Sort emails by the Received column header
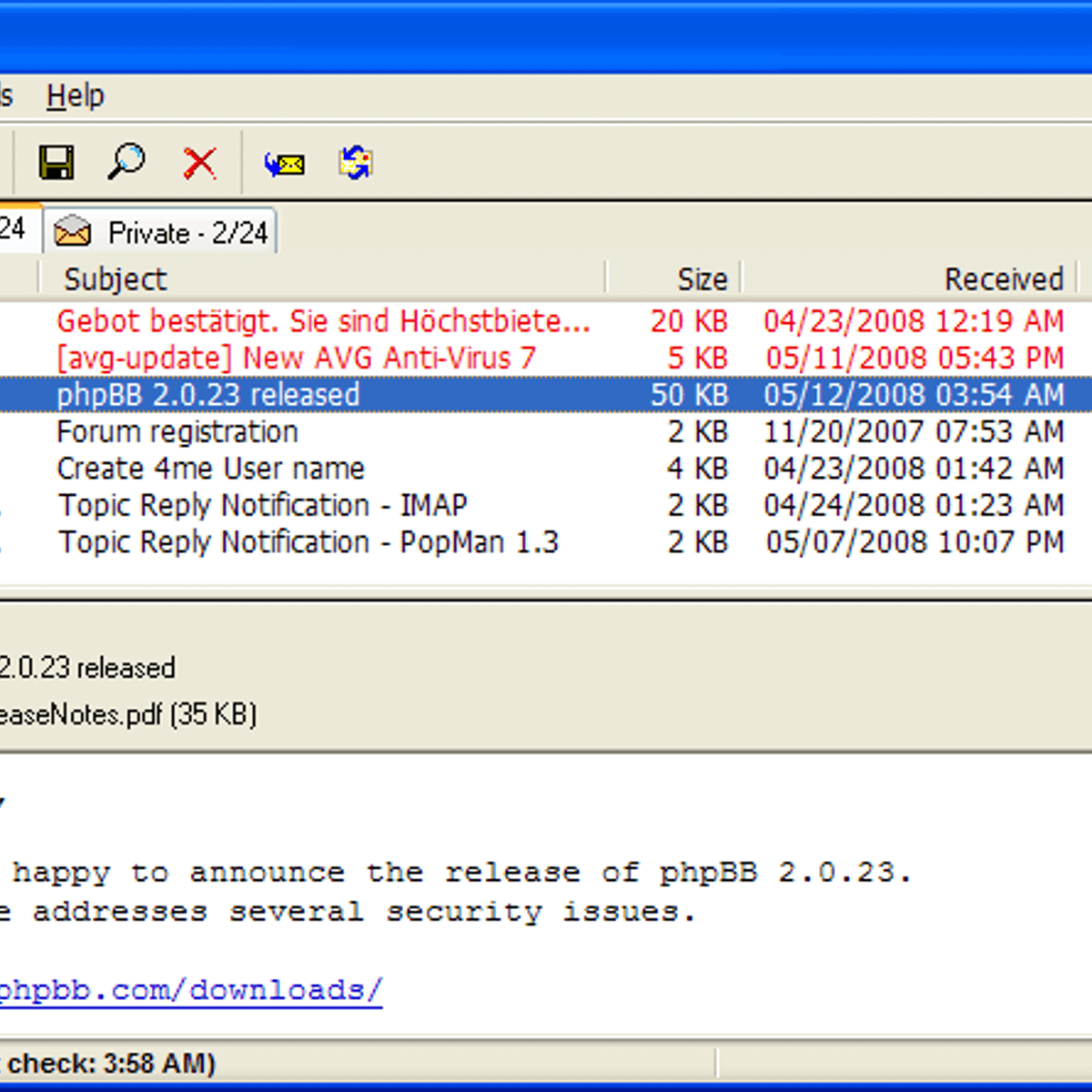Viewport: 1092px width, 1092px height. coord(1003,279)
